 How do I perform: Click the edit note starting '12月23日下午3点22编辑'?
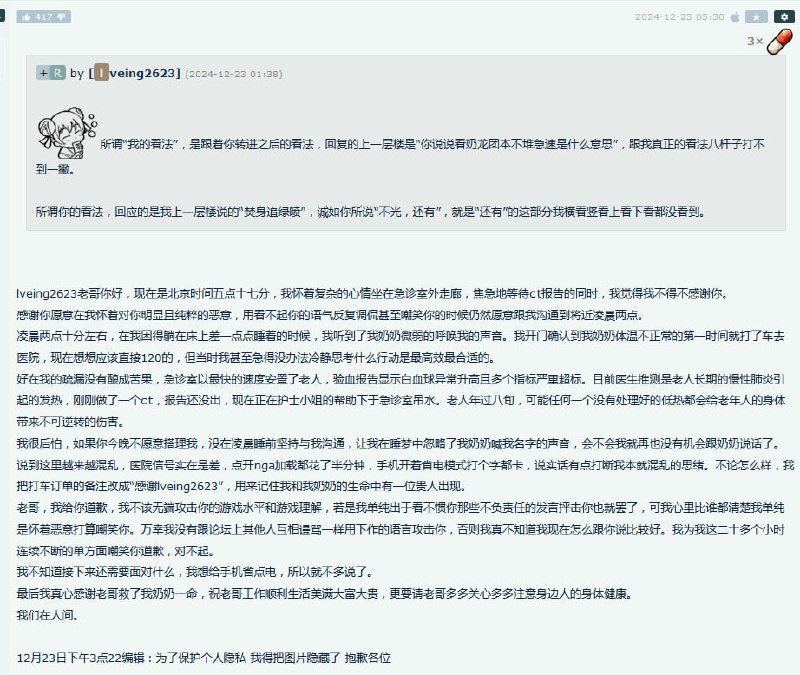pyautogui.click(x=204, y=658)
